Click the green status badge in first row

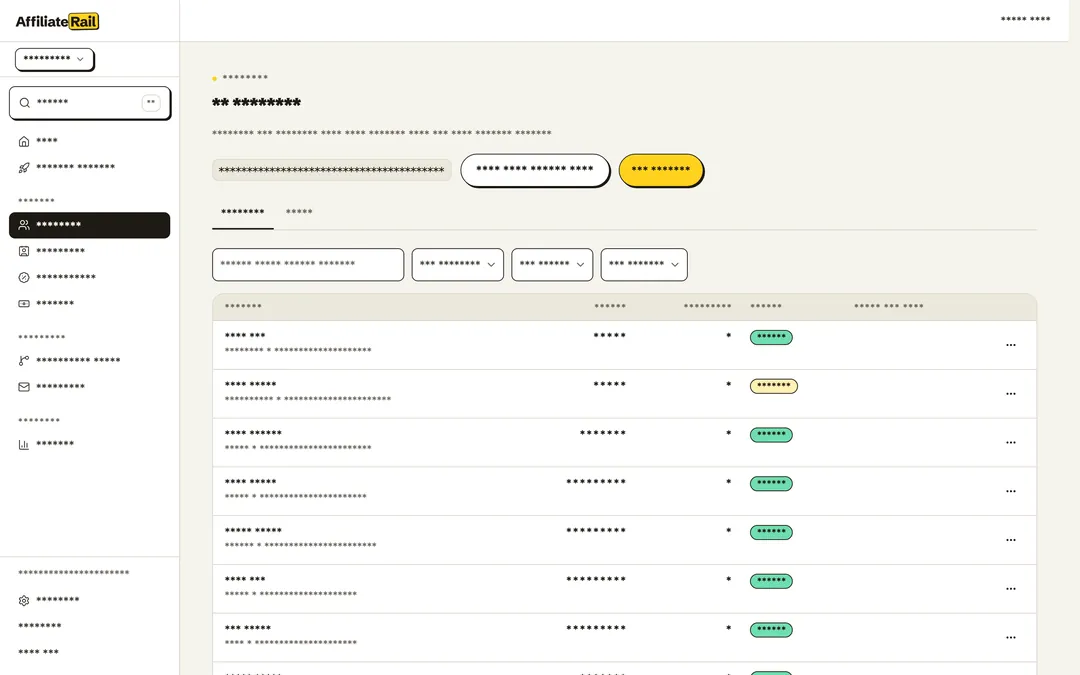click(771, 338)
